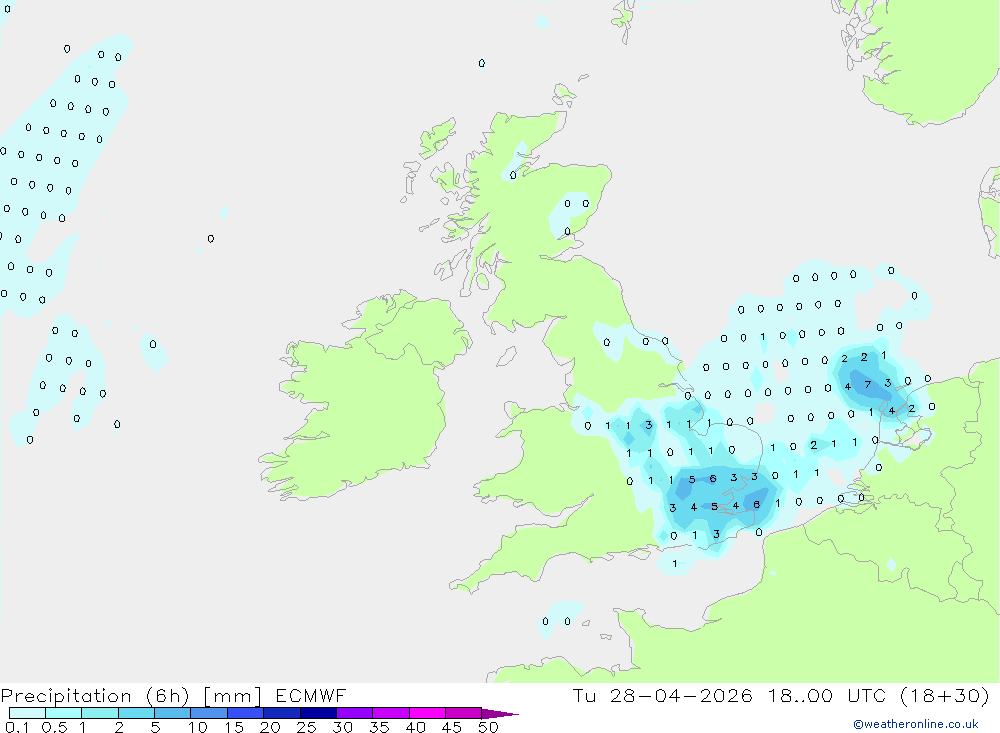
Task: Click the '7' precipitation value off Dutch coast
Action: tap(867, 384)
